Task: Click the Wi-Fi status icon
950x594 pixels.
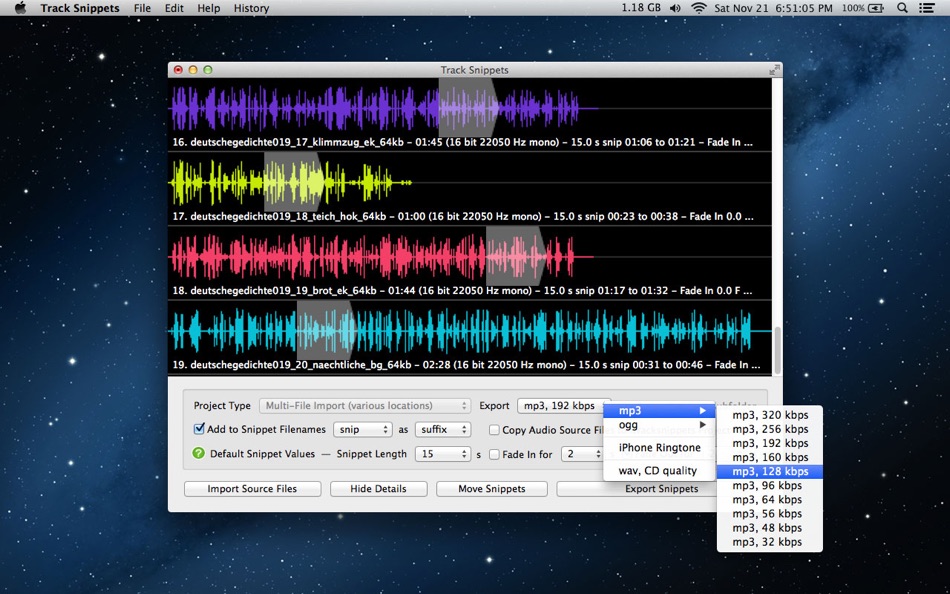Action: 701,8
